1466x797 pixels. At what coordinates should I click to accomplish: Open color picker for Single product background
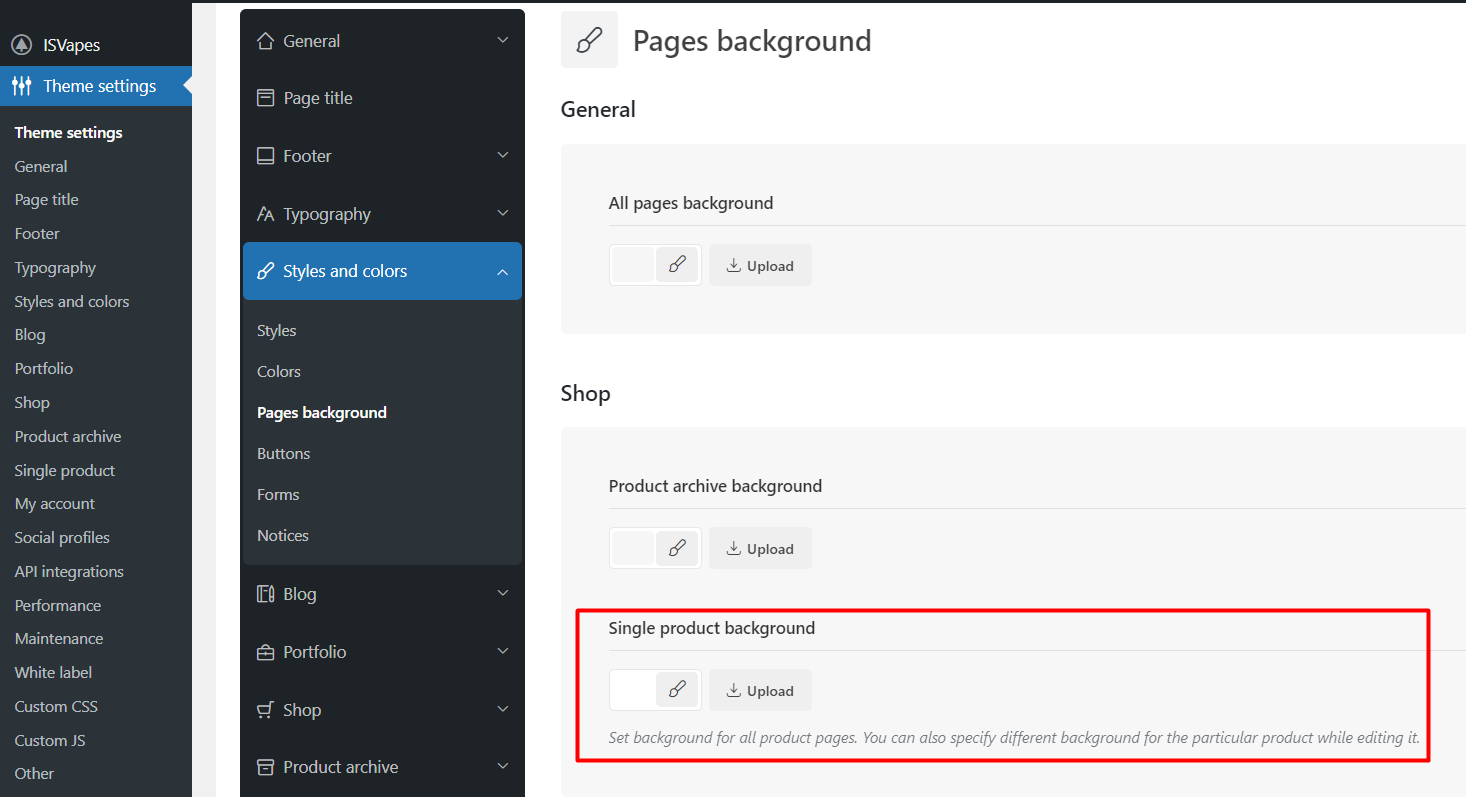(x=677, y=690)
